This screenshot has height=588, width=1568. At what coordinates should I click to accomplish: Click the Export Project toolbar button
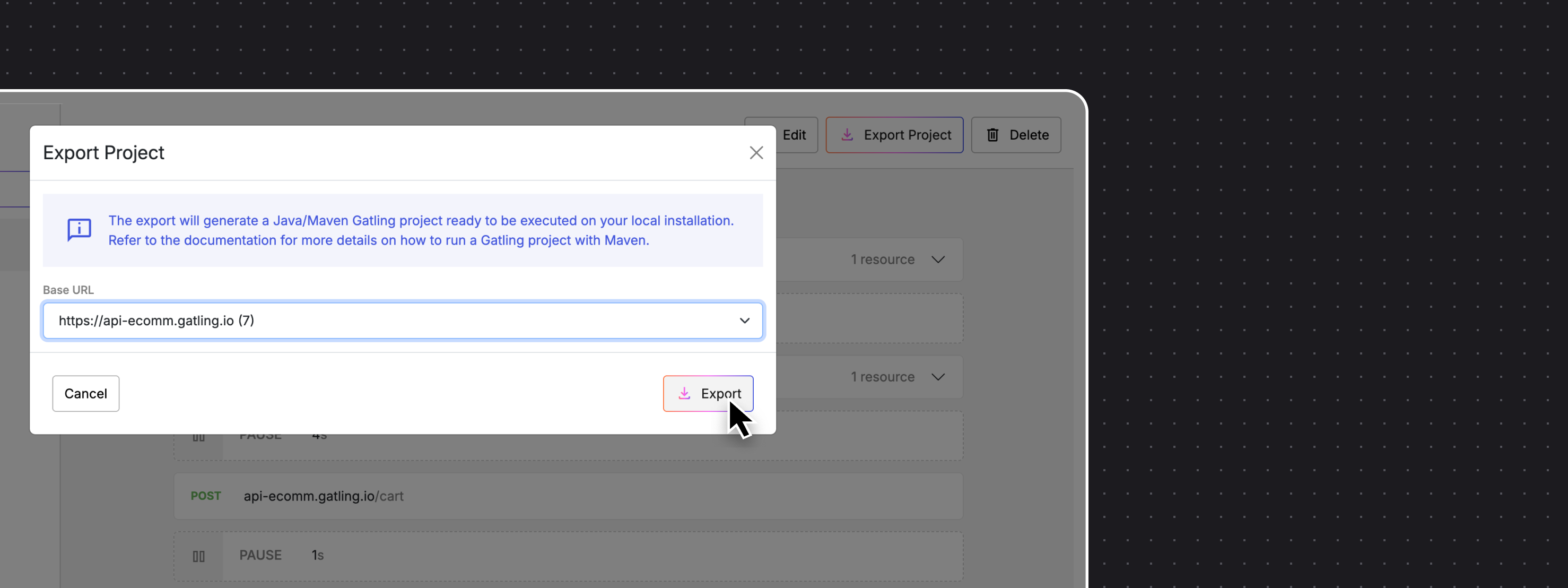894,134
